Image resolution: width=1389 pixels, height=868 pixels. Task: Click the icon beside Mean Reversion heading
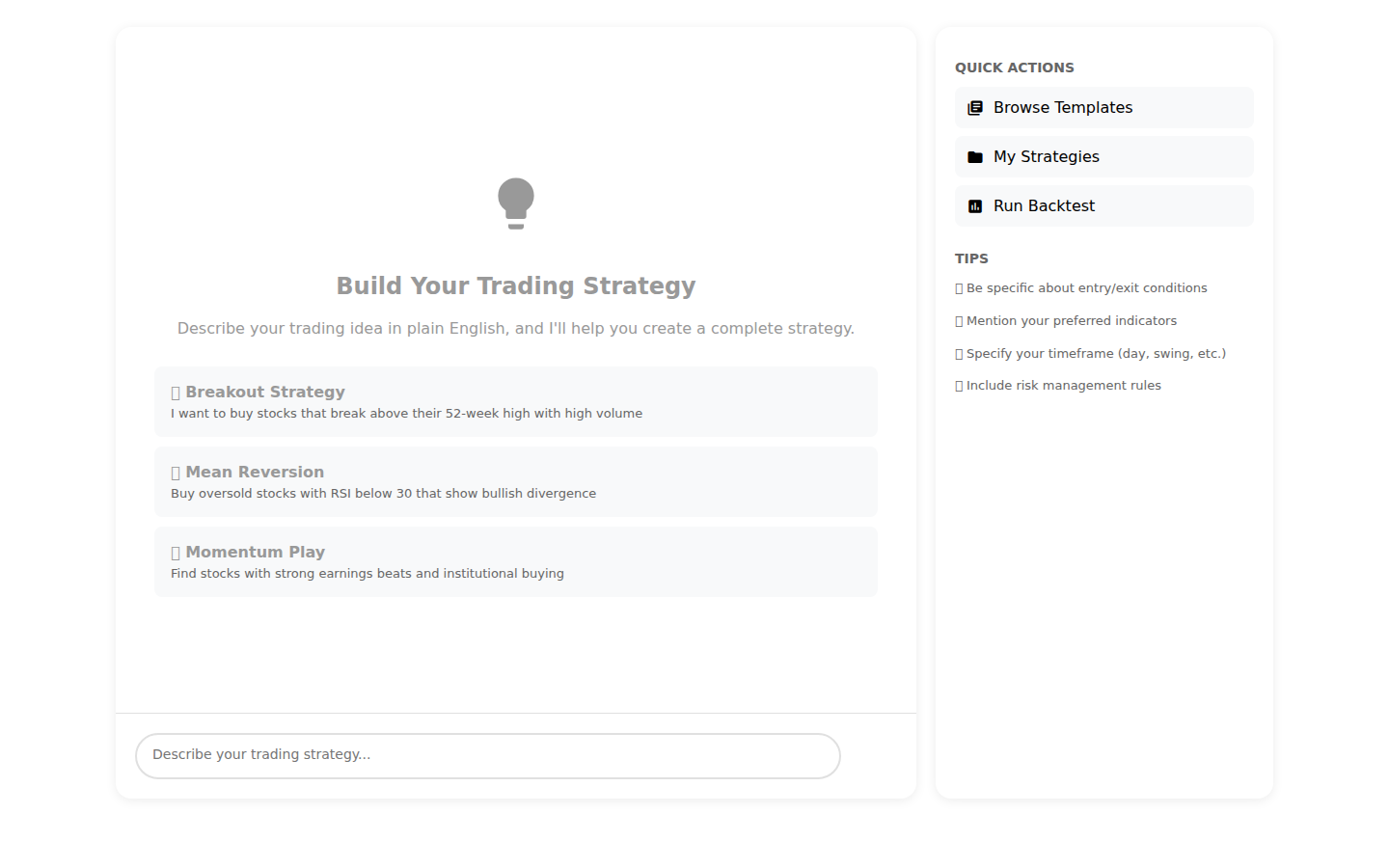[x=176, y=472]
